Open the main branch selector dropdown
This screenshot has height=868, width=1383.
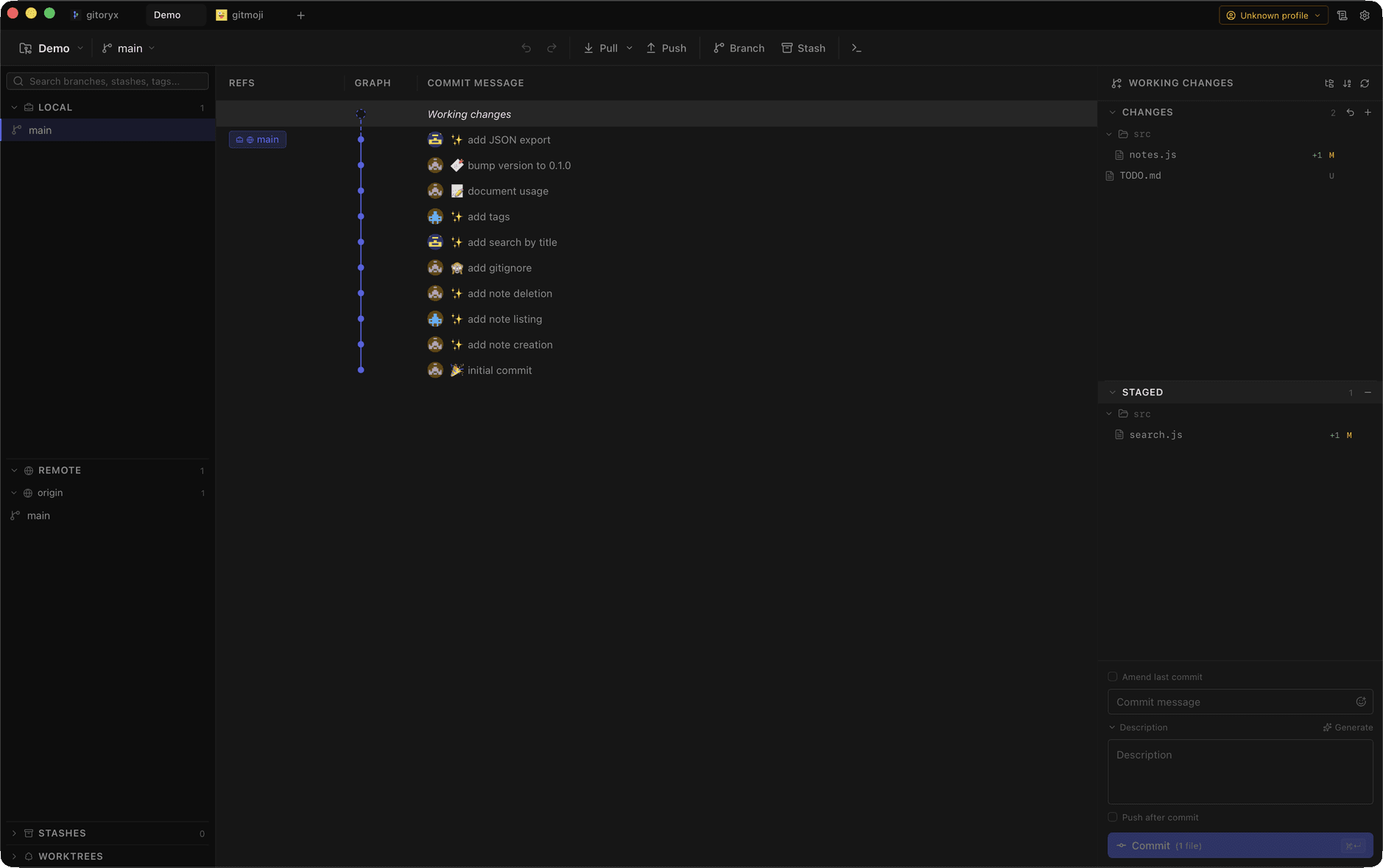coord(129,48)
